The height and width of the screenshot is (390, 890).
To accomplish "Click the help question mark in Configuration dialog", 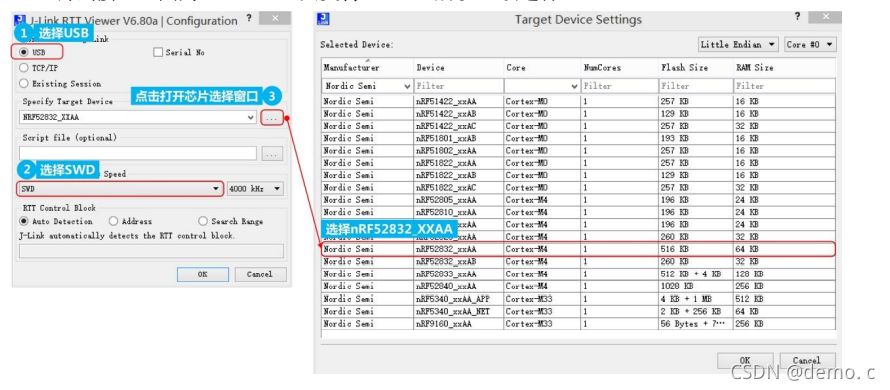I will (249, 18).
